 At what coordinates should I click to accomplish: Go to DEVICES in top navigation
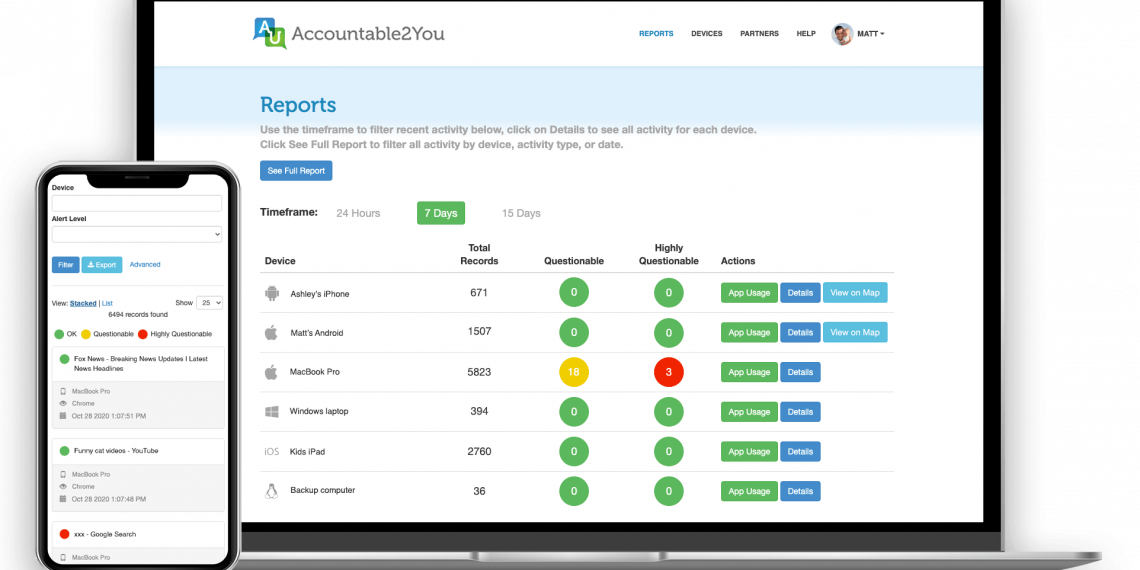(x=707, y=33)
